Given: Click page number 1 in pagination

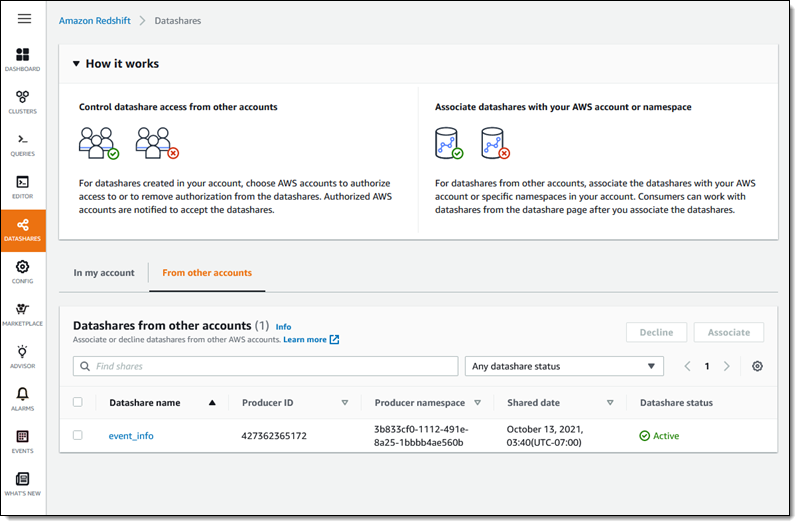Looking at the screenshot, I should [707, 366].
